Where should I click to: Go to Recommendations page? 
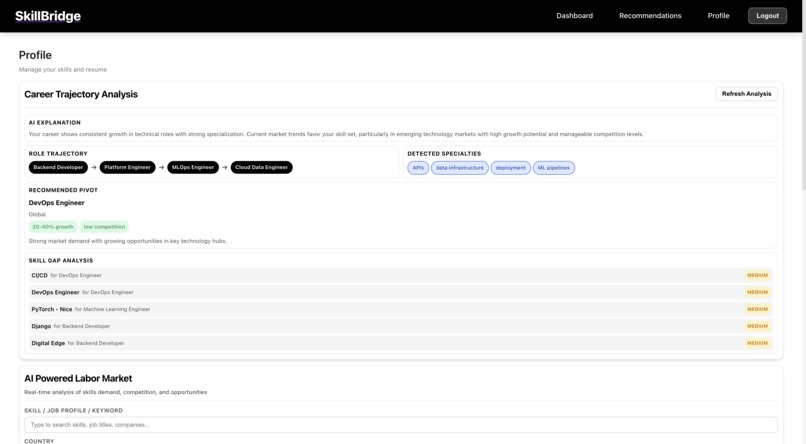[x=650, y=16]
